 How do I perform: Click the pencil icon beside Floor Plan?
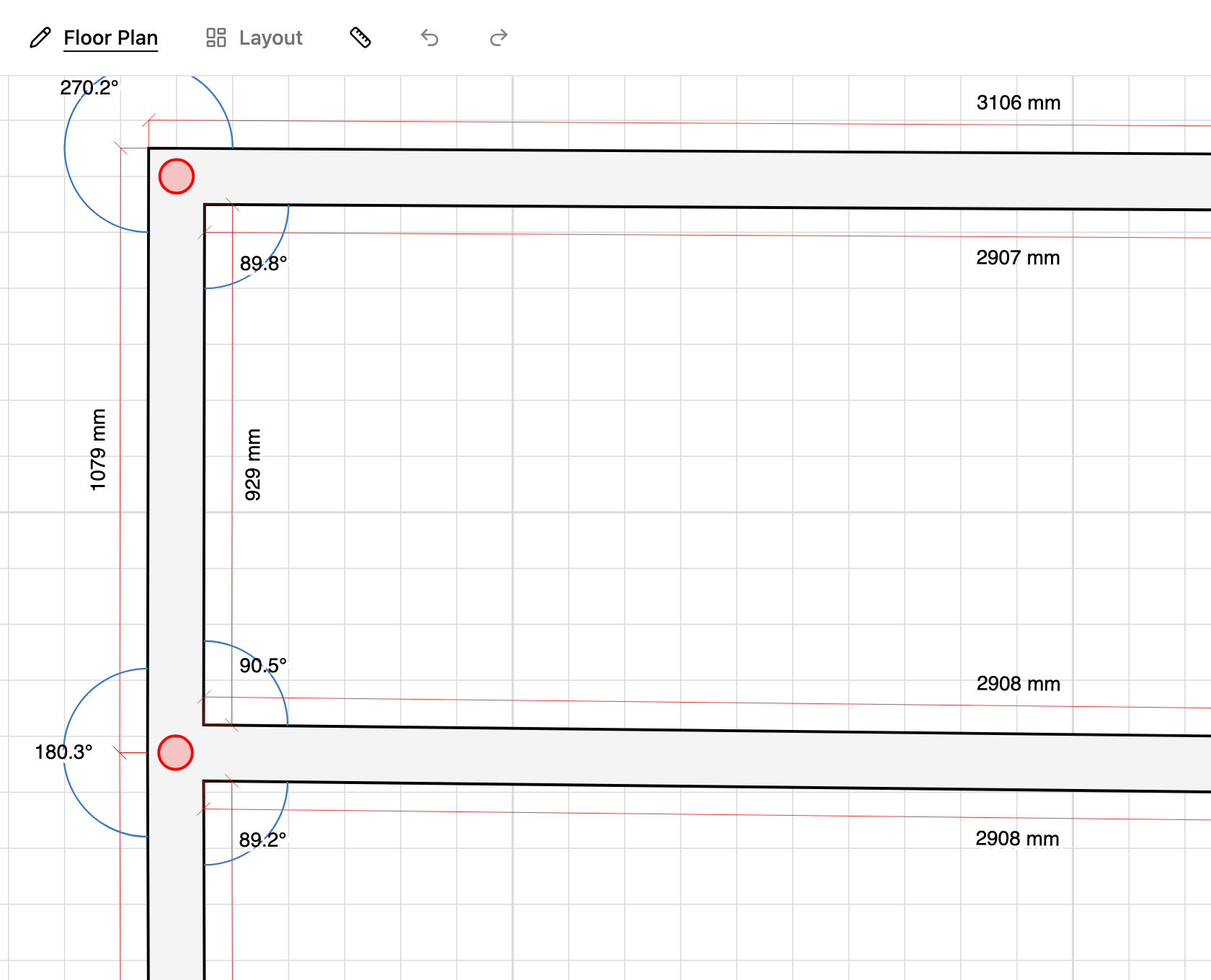[x=40, y=37]
